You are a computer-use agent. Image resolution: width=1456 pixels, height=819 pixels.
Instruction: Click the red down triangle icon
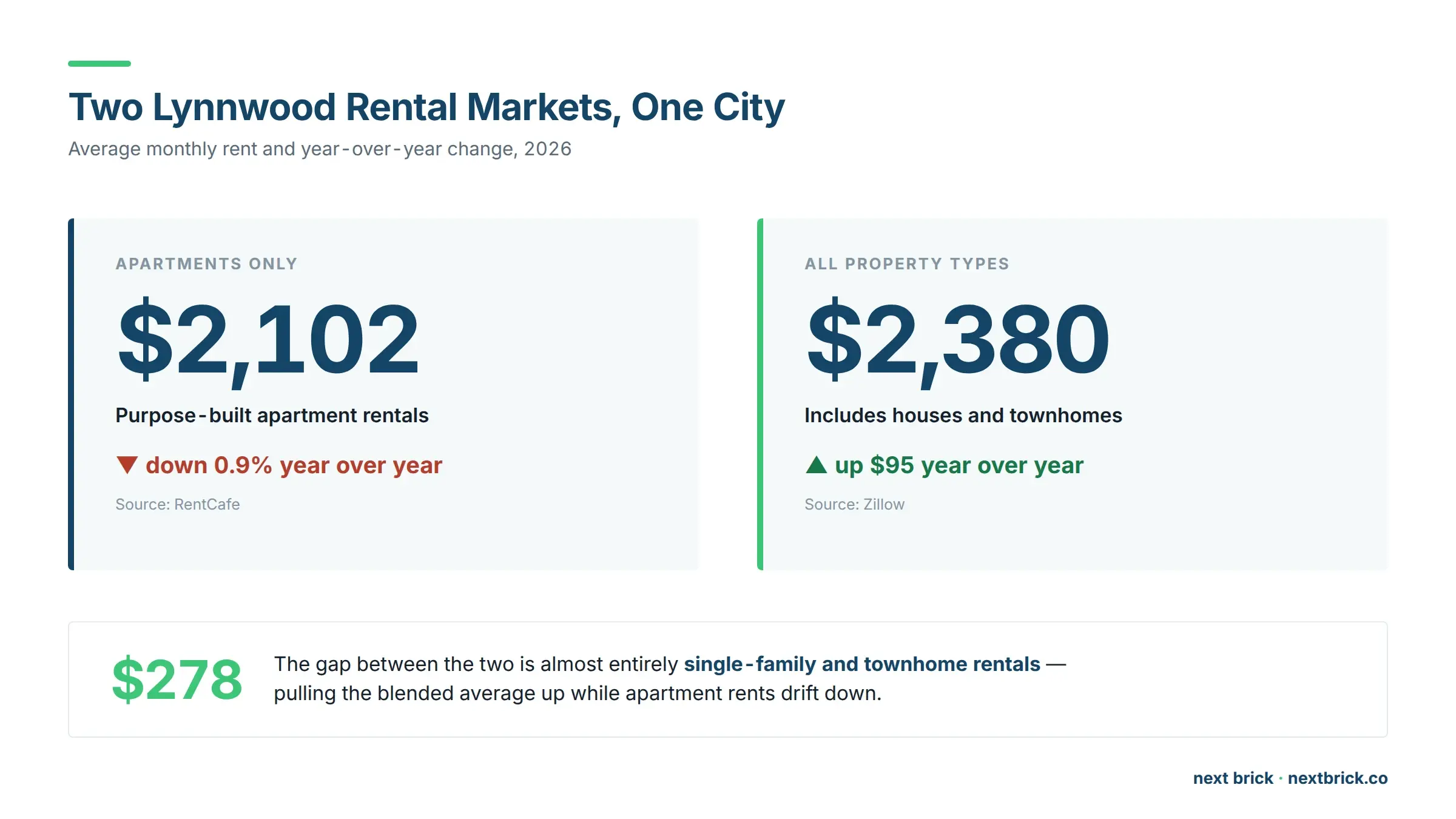(x=127, y=465)
